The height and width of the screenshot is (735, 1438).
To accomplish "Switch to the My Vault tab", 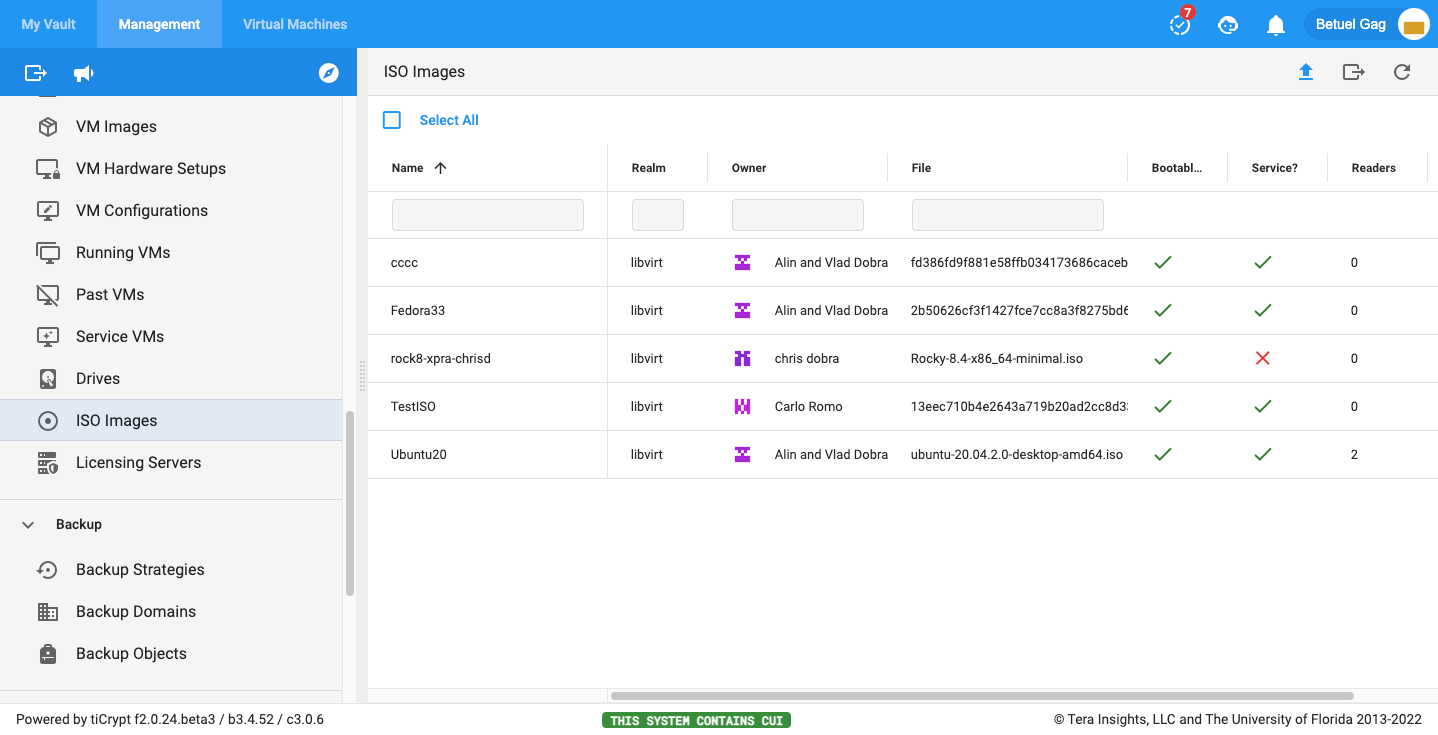I will coord(49,24).
